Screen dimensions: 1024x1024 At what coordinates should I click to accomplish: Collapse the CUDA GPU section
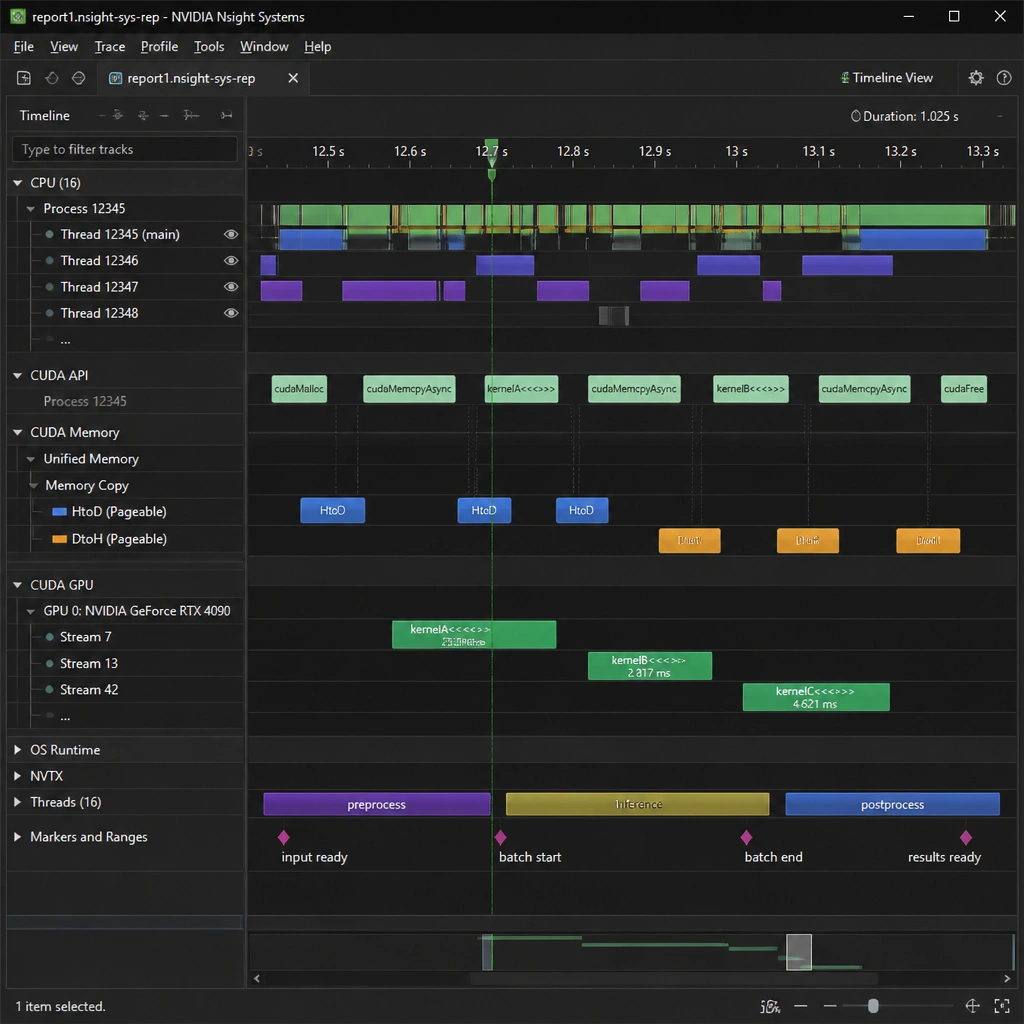[18, 585]
